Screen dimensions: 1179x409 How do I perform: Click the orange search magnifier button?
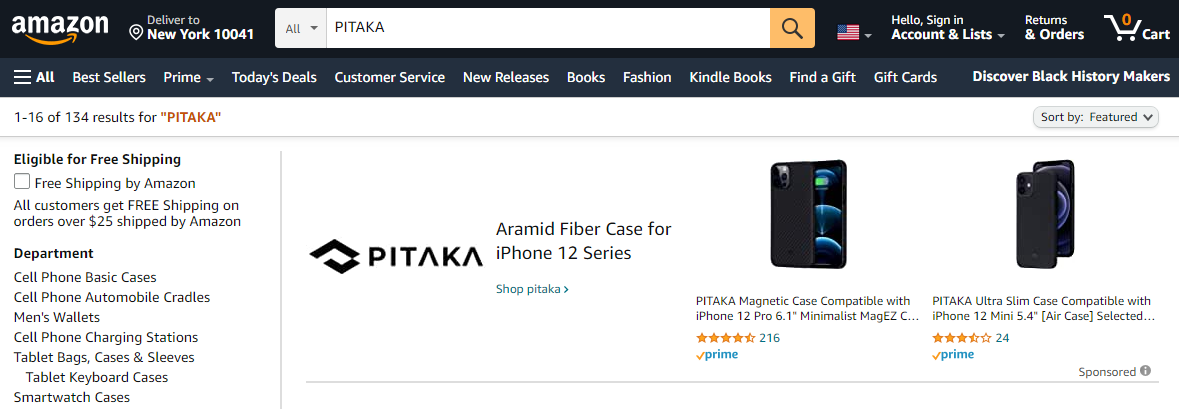[792, 28]
